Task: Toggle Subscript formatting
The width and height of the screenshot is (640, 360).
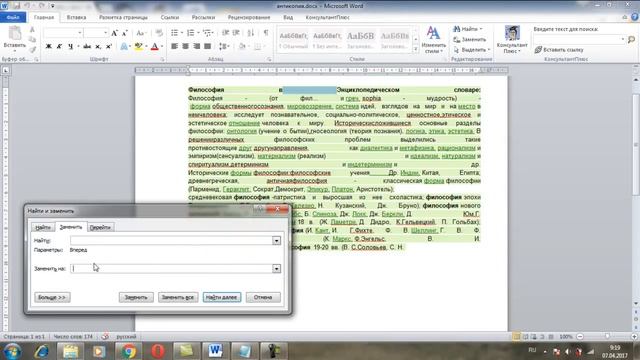Action: tap(98, 47)
